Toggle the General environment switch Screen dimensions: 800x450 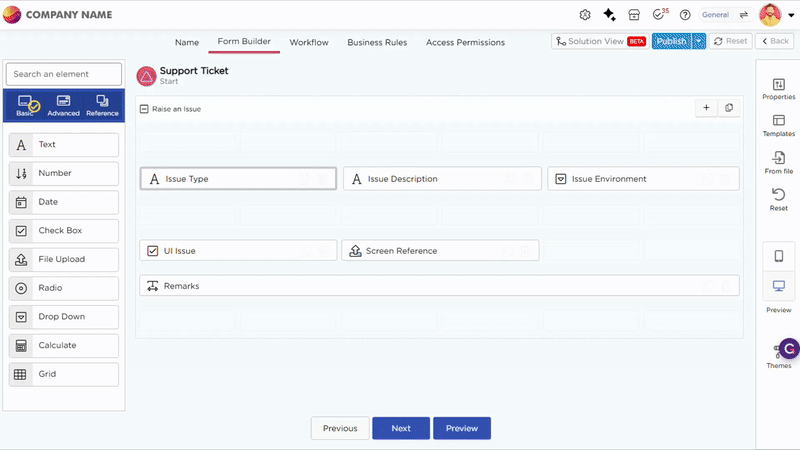point(744,15)
